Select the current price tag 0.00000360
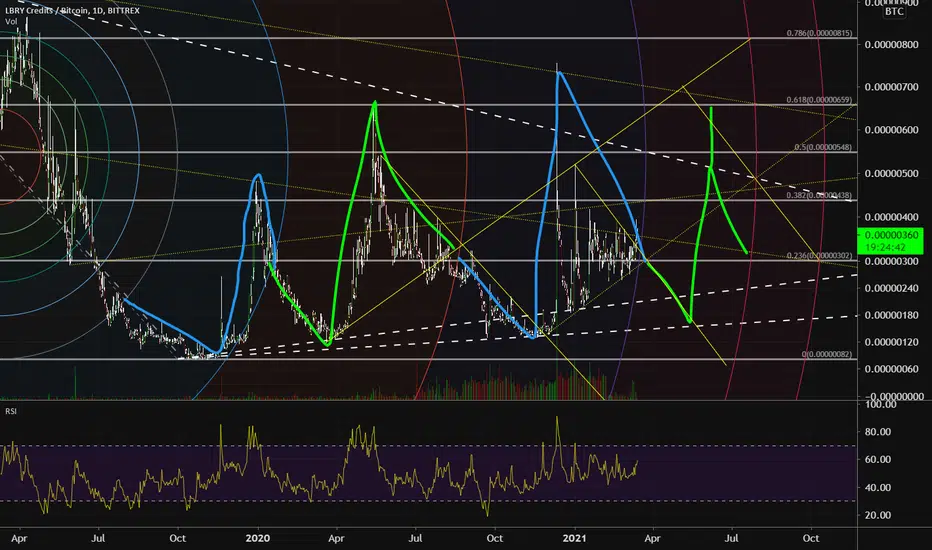The height and width of the screenshot is (550, 932). pos(891,235)
